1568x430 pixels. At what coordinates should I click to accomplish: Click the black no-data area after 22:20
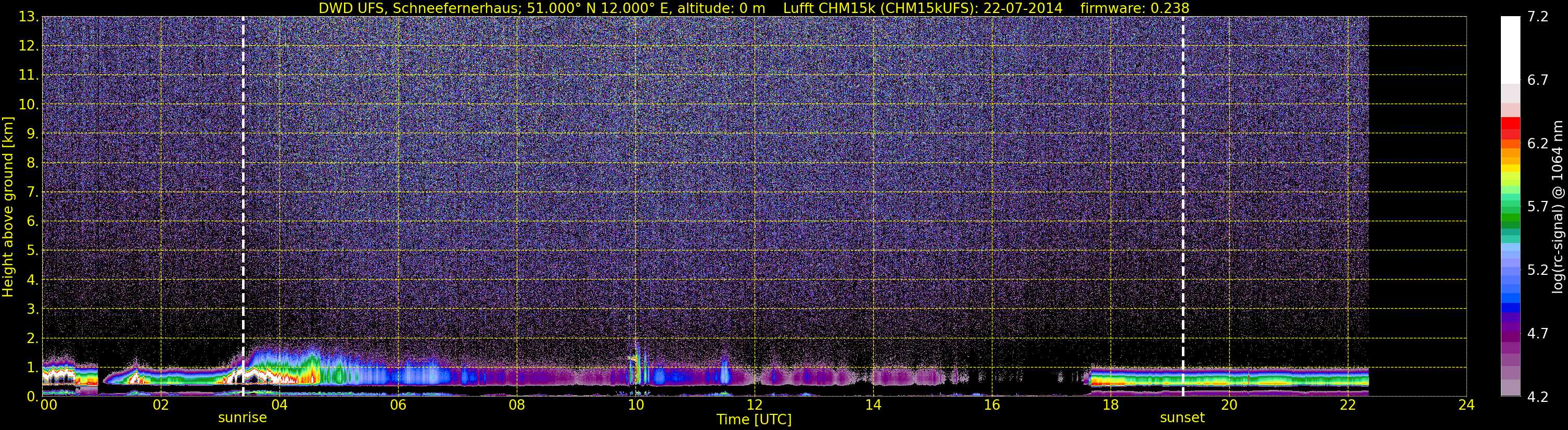pos(1418,207)
